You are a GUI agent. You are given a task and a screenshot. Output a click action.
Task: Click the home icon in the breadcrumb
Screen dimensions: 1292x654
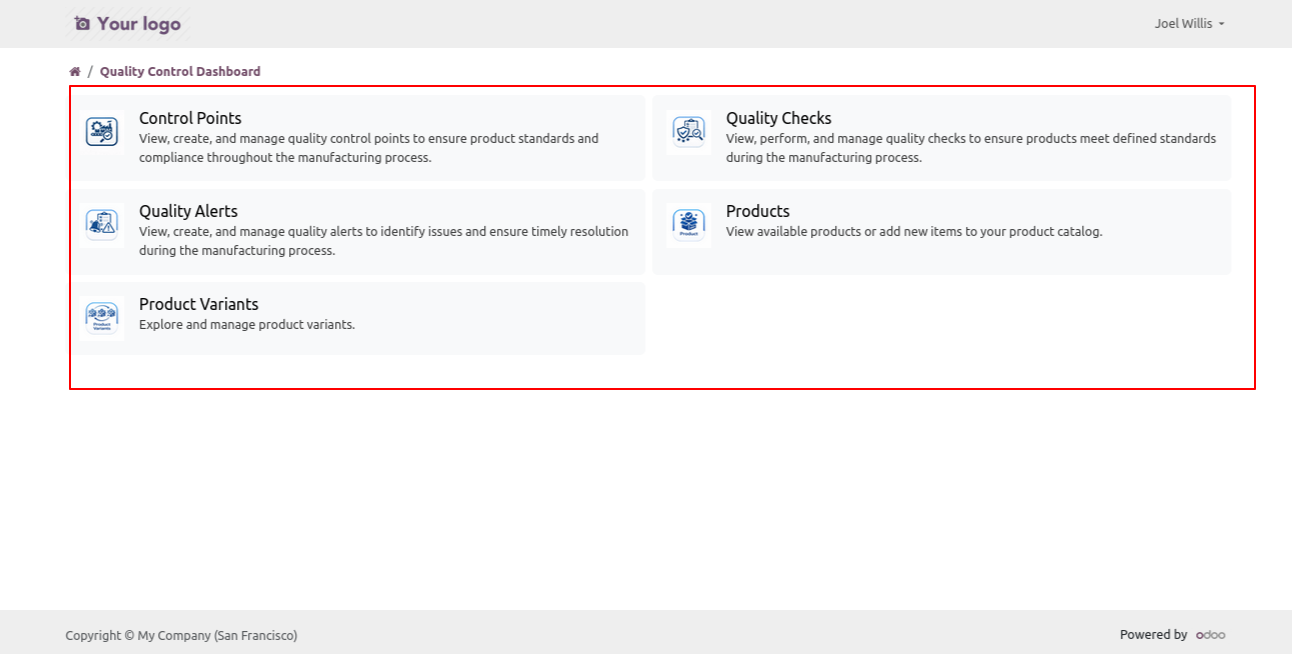(x=75, y=72)
